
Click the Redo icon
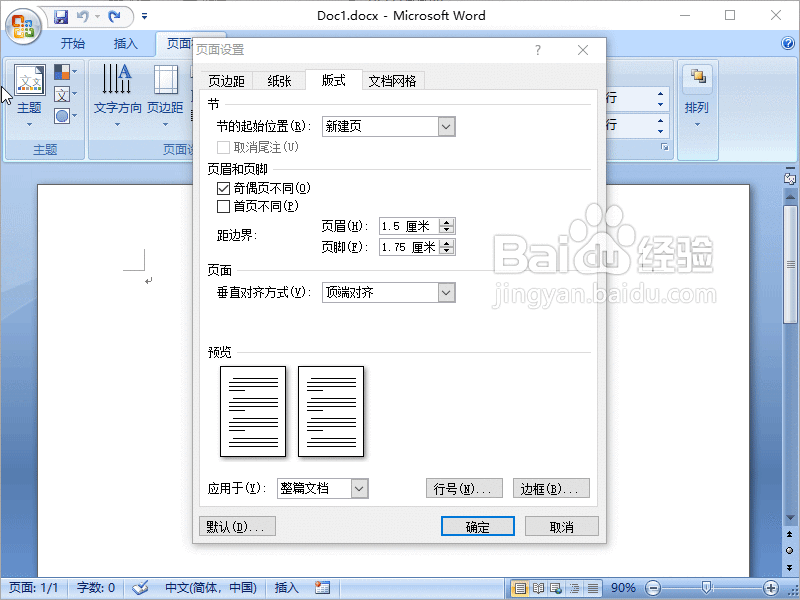tap(113, 16)
